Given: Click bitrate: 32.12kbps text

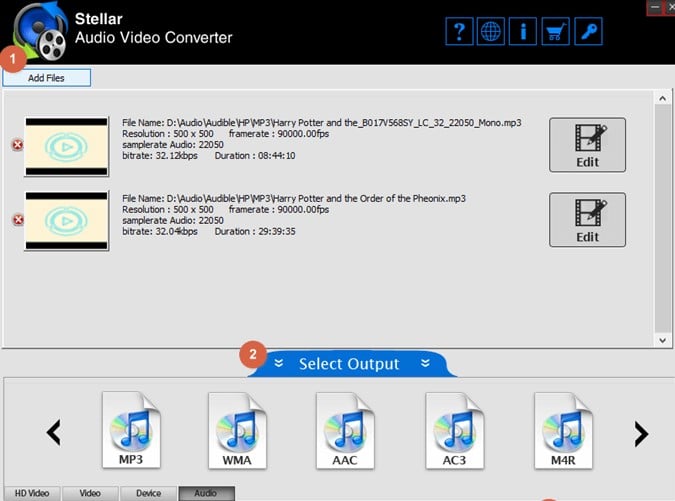Looking at the screenshot, I should [x=160, y=156].
